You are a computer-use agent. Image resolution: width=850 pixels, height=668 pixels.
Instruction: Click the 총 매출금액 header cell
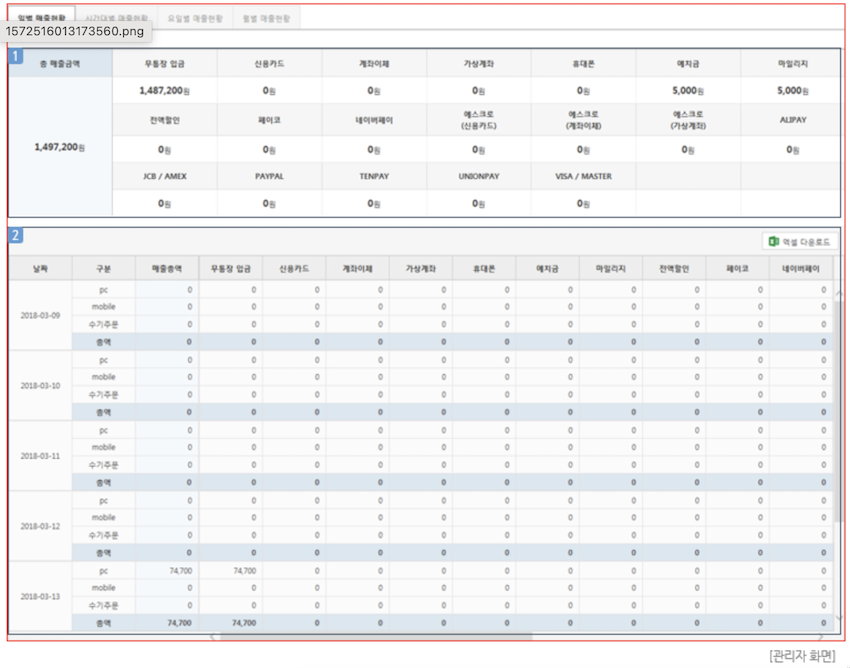pyautogui.click(x=60, y=63)
